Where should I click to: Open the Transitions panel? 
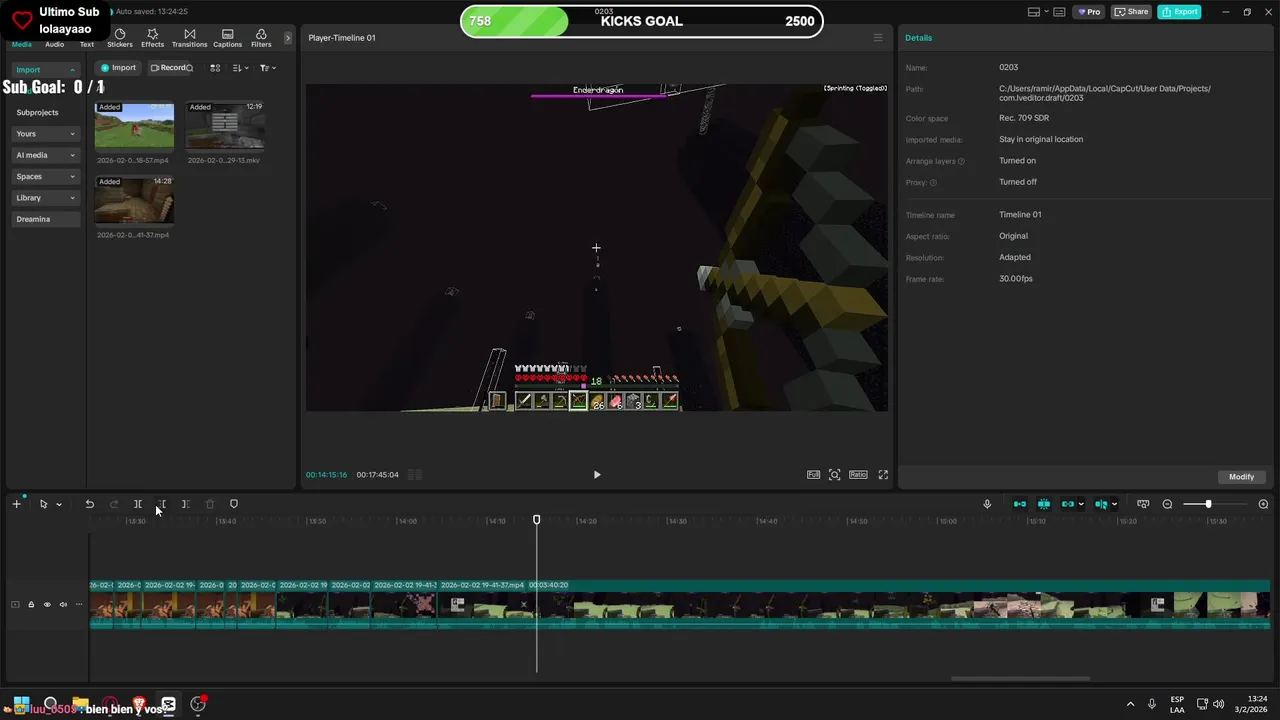(189, 38)
